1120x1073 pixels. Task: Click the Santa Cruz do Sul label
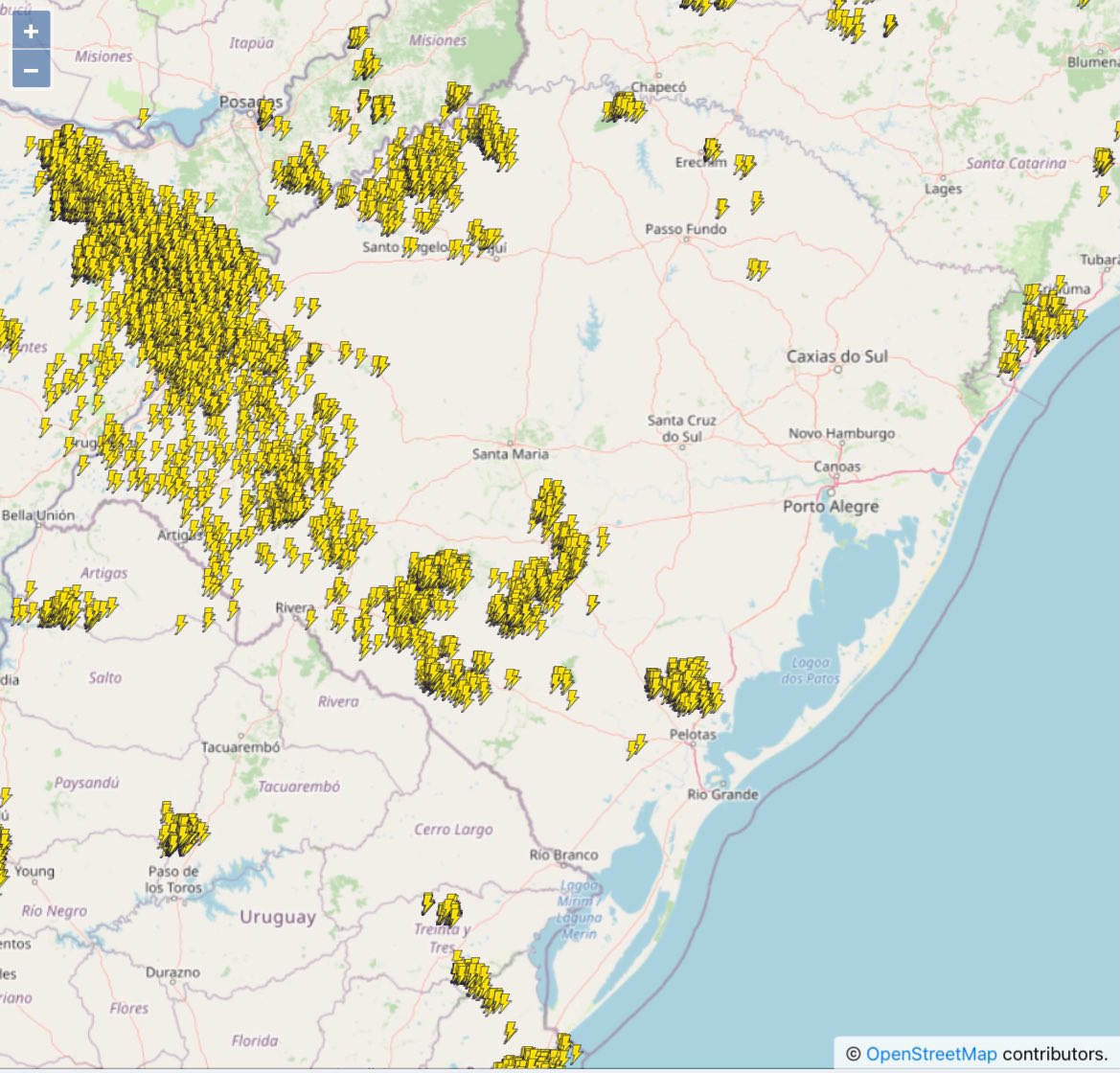point(681,428)
